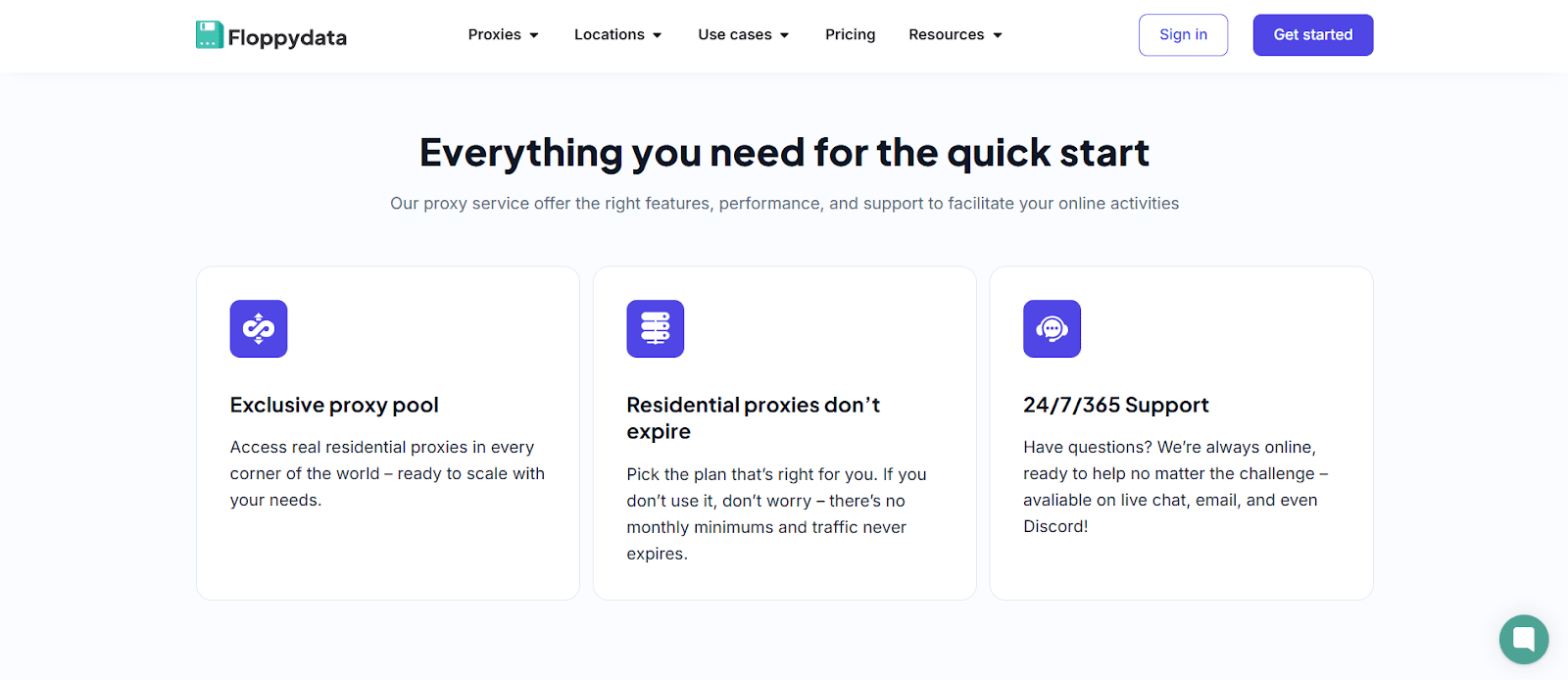The height and width of the screenshot is (680, 1568).
Task: Click the Floppydata floppy disk logo icon
Action: point(210,35)
